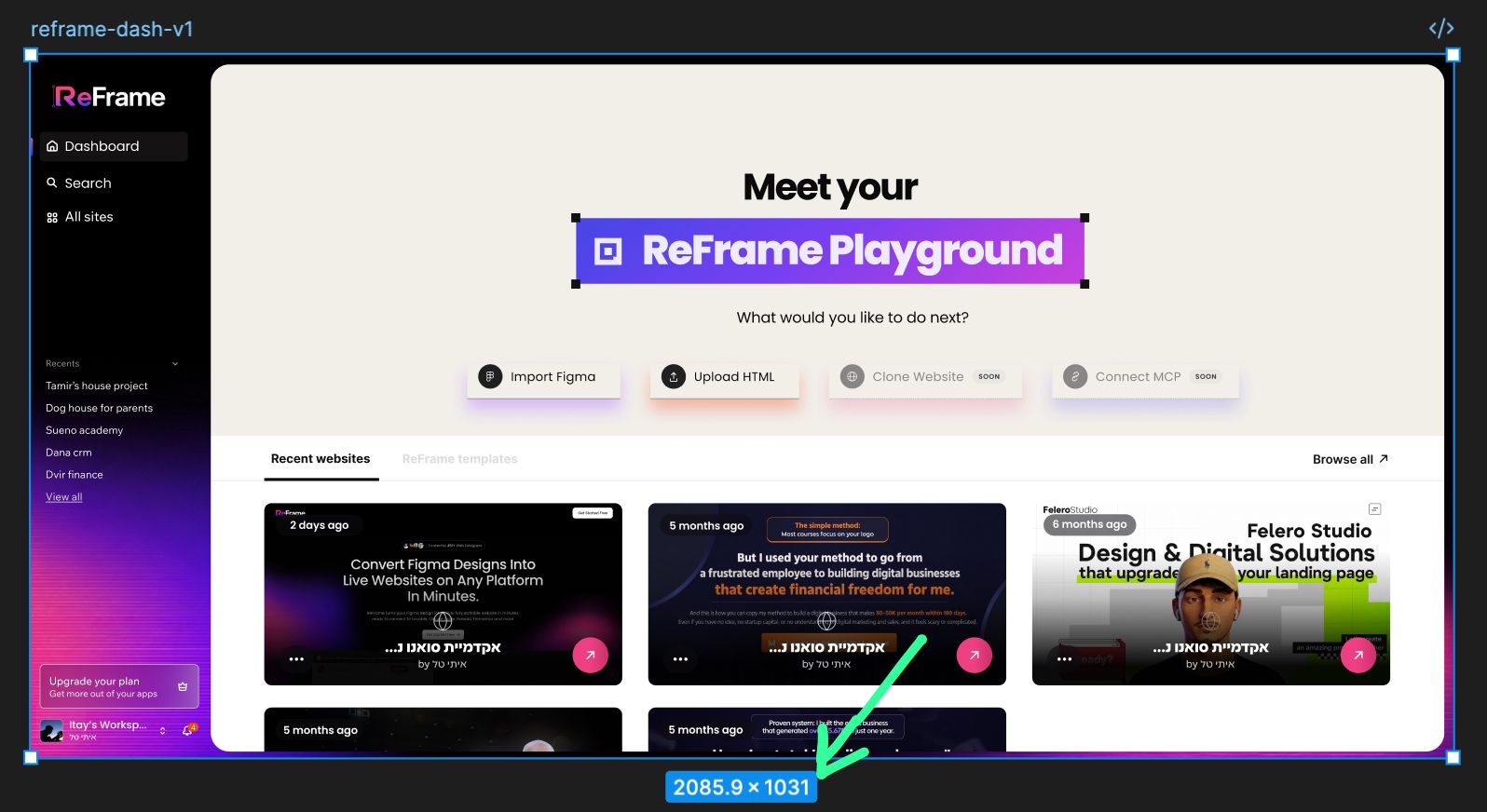
Task: Click the ReFrame logo in the sidebar
Action: [109, 97]
